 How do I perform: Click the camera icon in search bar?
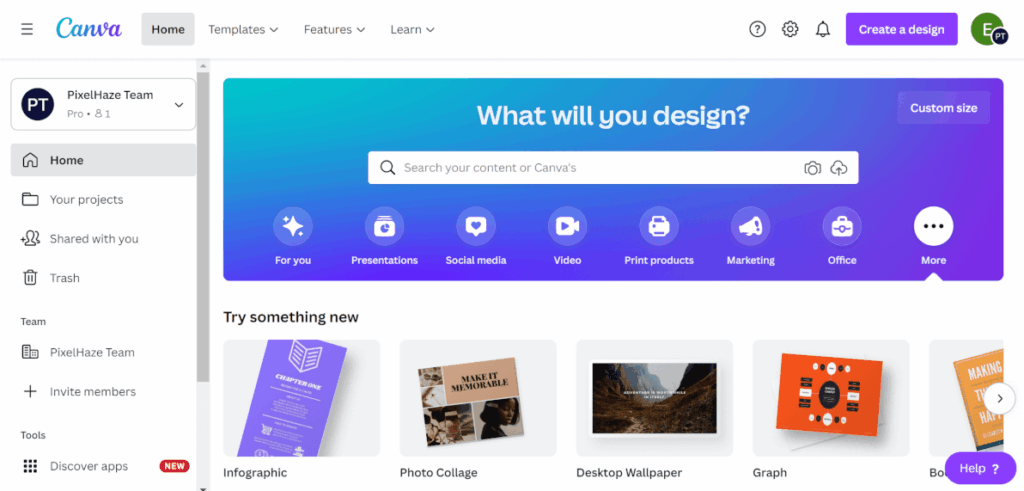[812, 168]
